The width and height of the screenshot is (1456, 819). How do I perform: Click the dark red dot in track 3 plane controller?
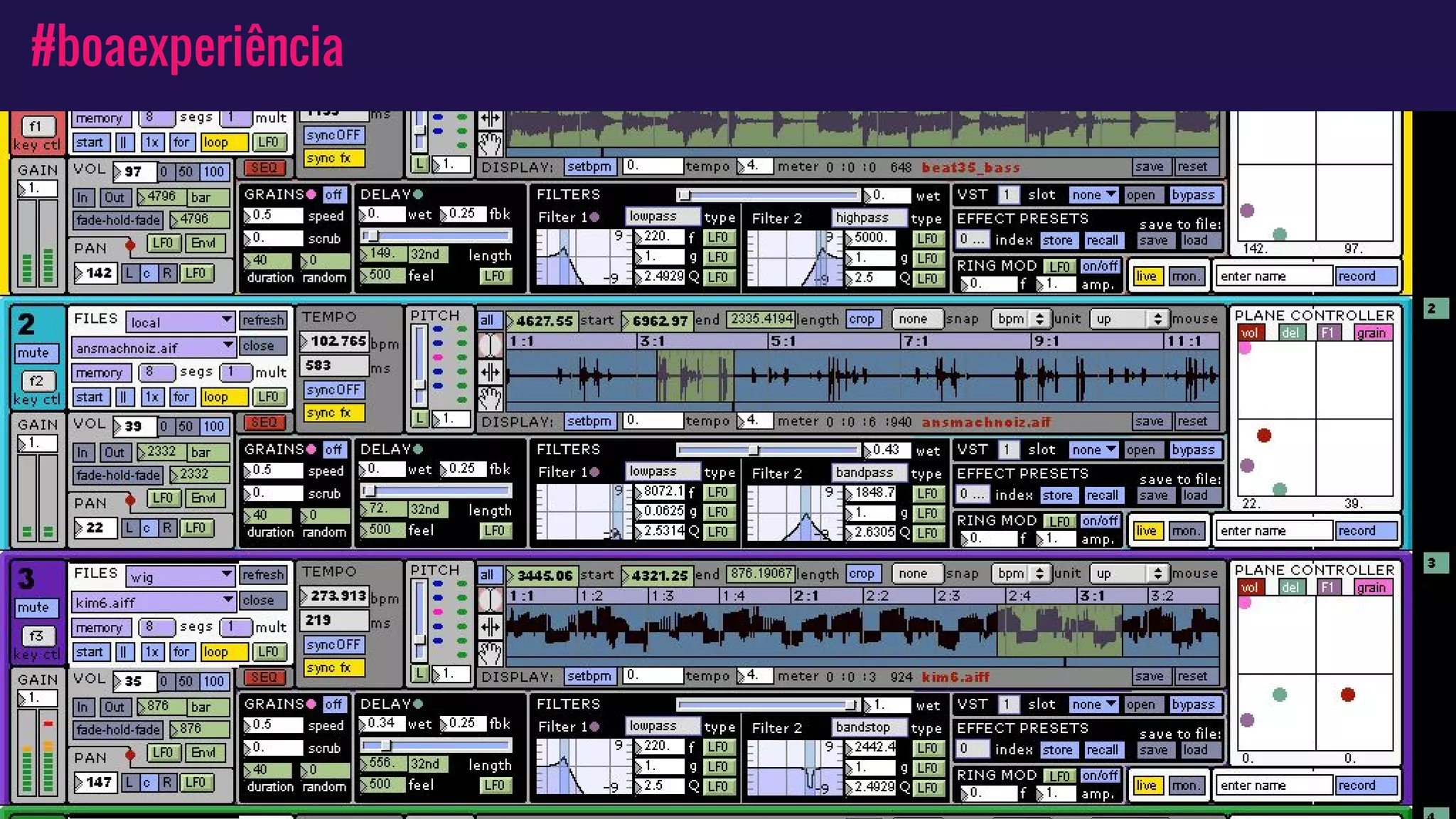tap(1347, 695)
